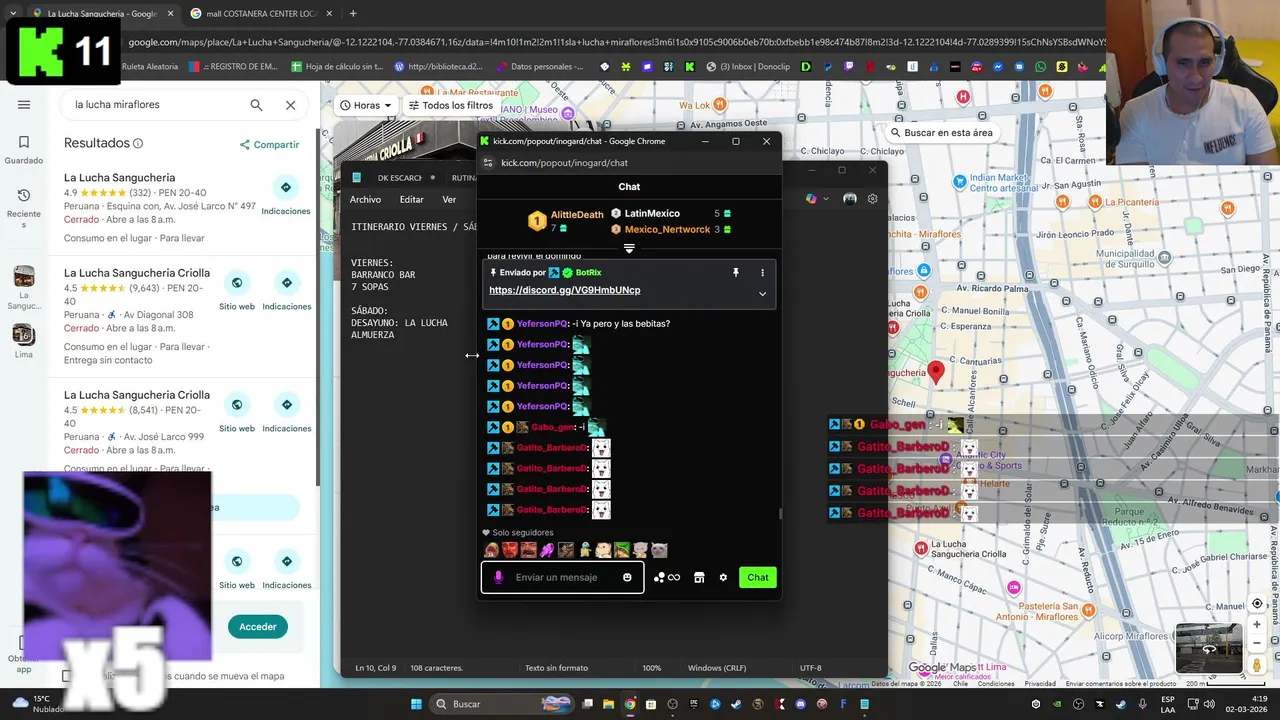Click the 100% zoom level in Notepad status bar
Viewport: 1280px width, 720px height.
pyautogui.click(x=652, y=668)
